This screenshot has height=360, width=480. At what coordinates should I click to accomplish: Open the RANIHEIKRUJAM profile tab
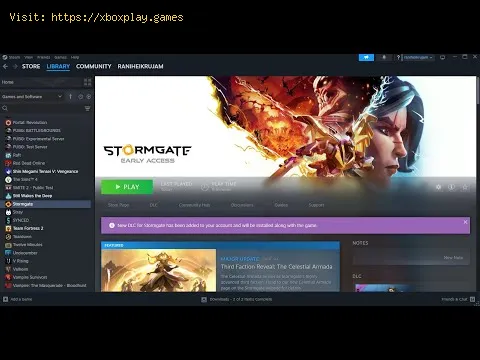(140, 66)
